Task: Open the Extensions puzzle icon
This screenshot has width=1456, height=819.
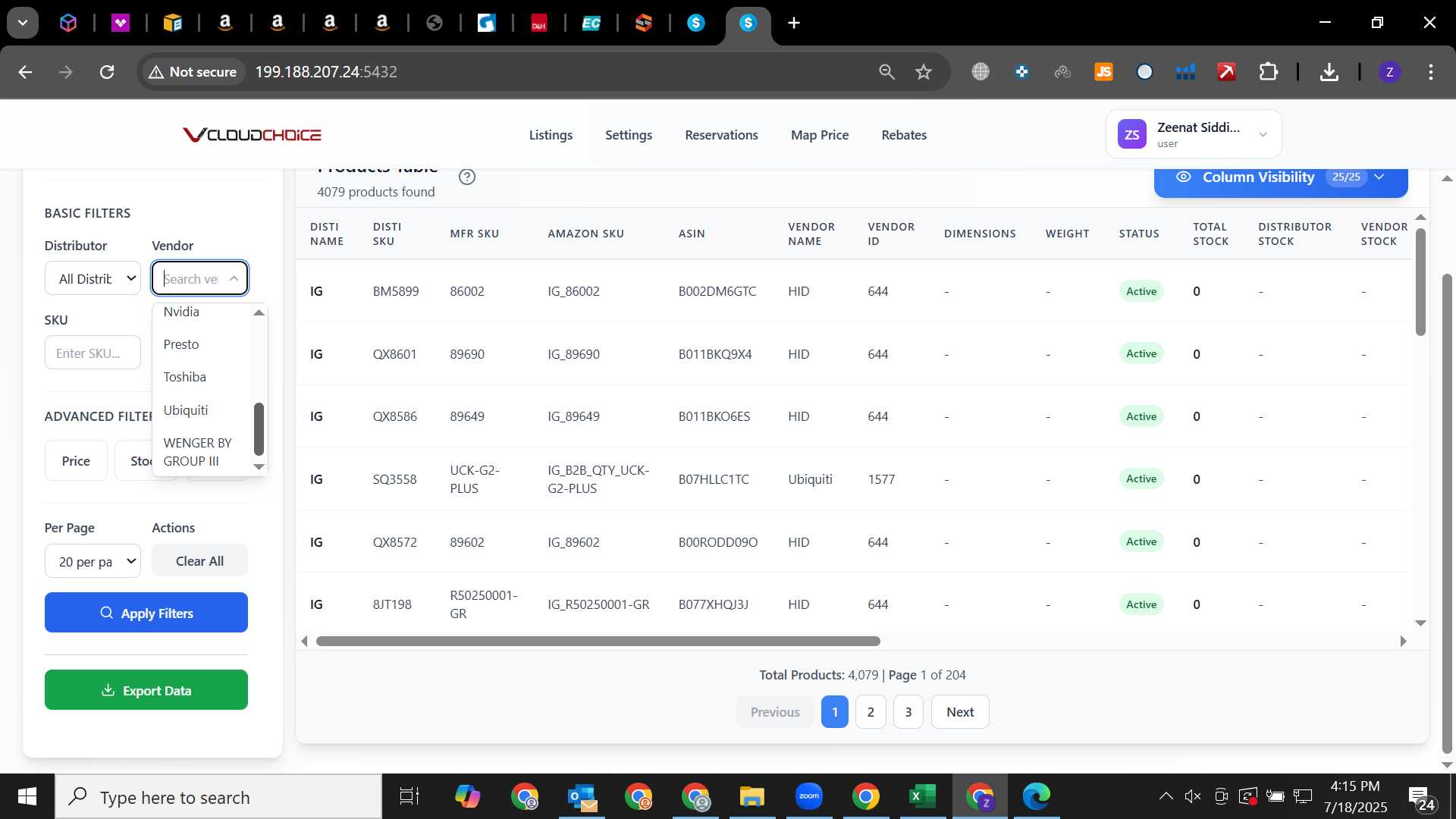Action: tap(1268, 72)
